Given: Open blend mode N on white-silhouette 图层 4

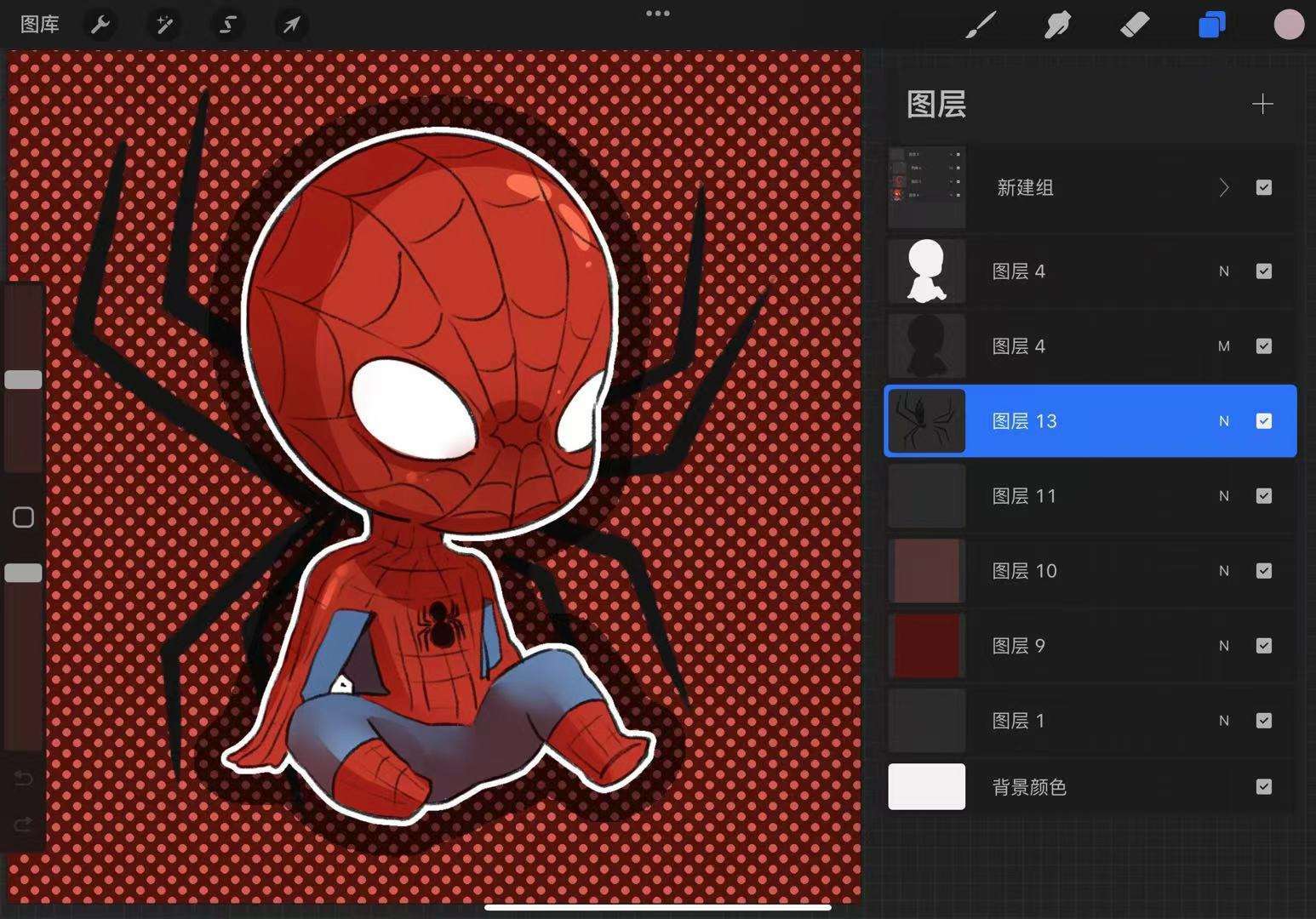Looking at the screenshot, I should 1224,271.
